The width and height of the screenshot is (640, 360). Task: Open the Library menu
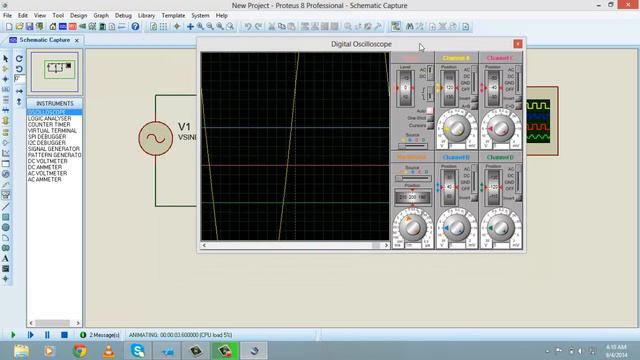[x=146, y=16]
